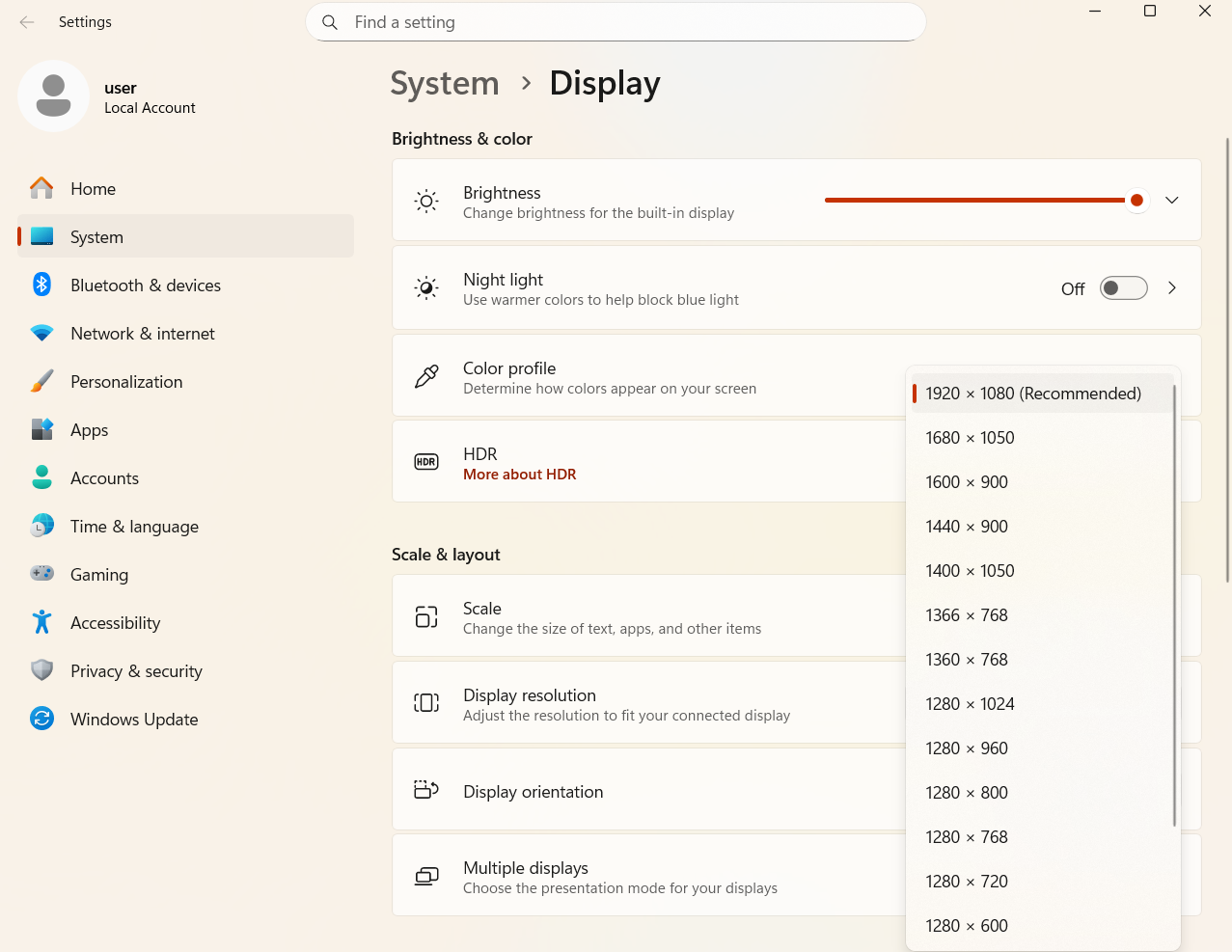
Task: Choose the 1366 × 768 resolution option
Action: 966,615
